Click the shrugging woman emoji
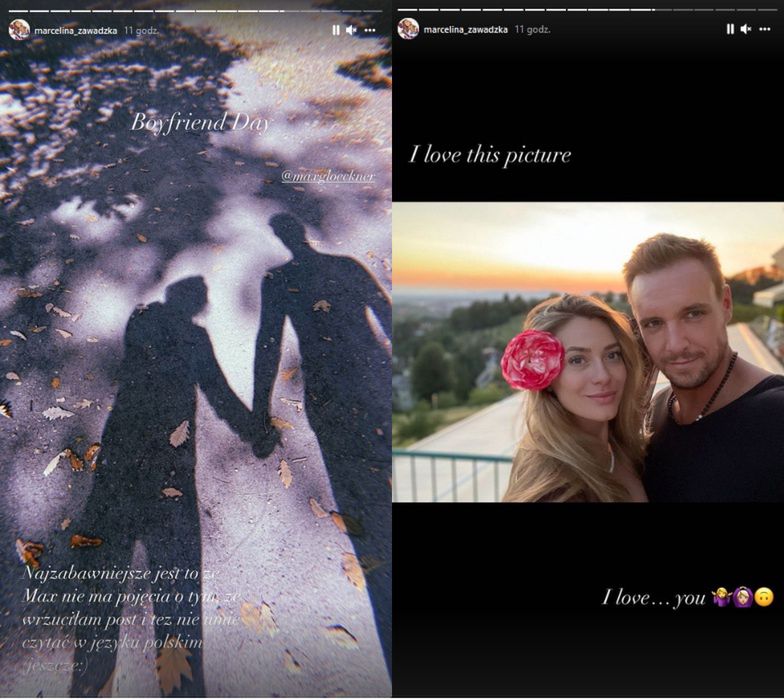 click(x=721, y=597)
